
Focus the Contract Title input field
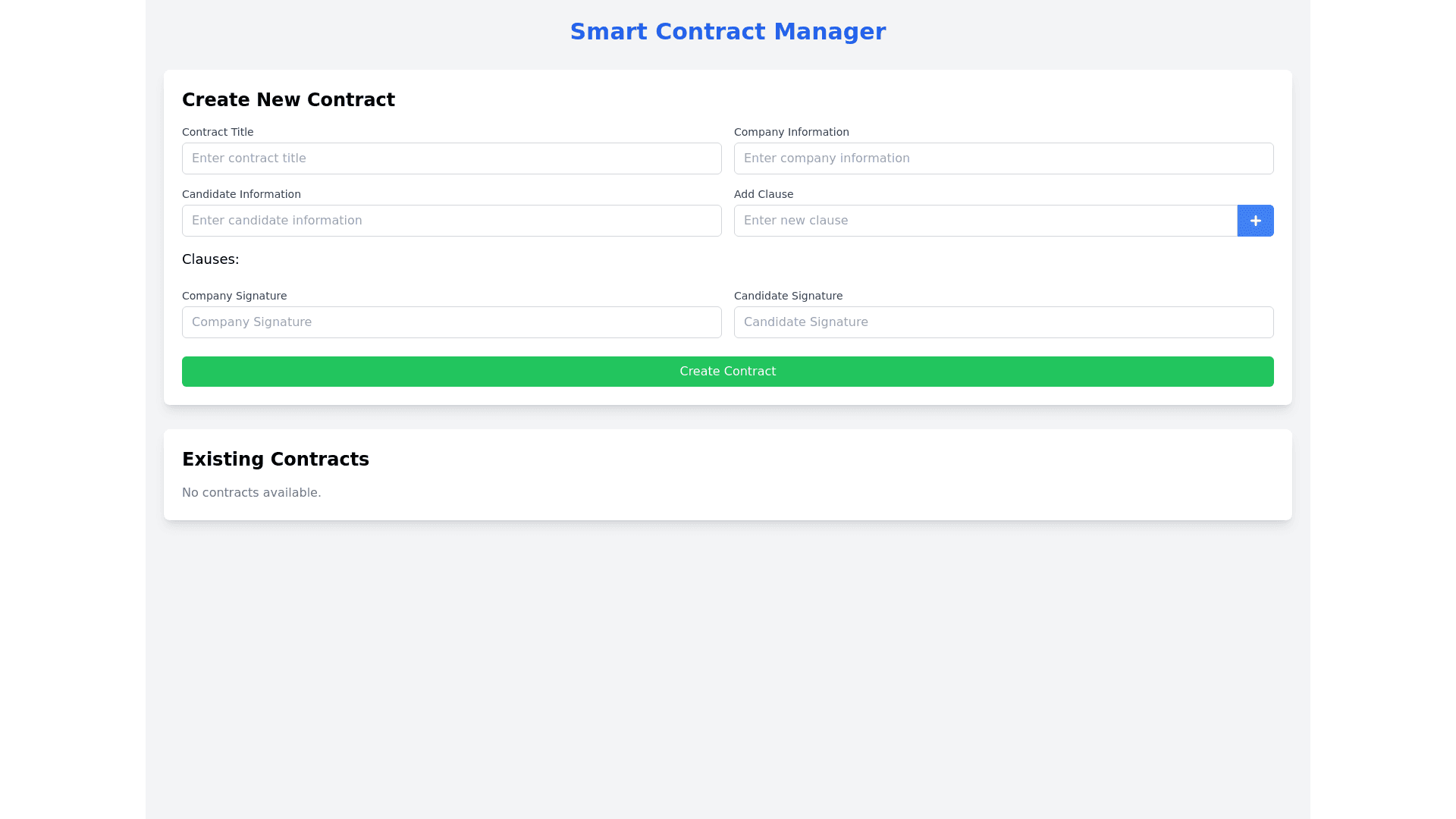click(x=451, y=158)
